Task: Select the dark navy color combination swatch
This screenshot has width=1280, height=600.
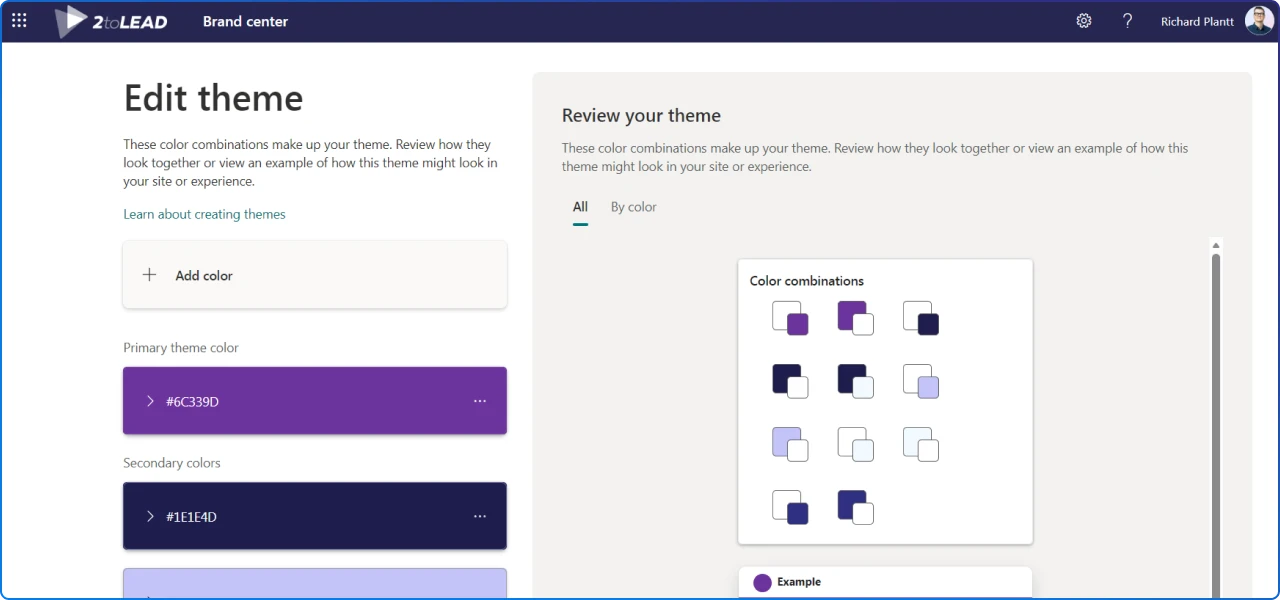Action: (920, 317)
